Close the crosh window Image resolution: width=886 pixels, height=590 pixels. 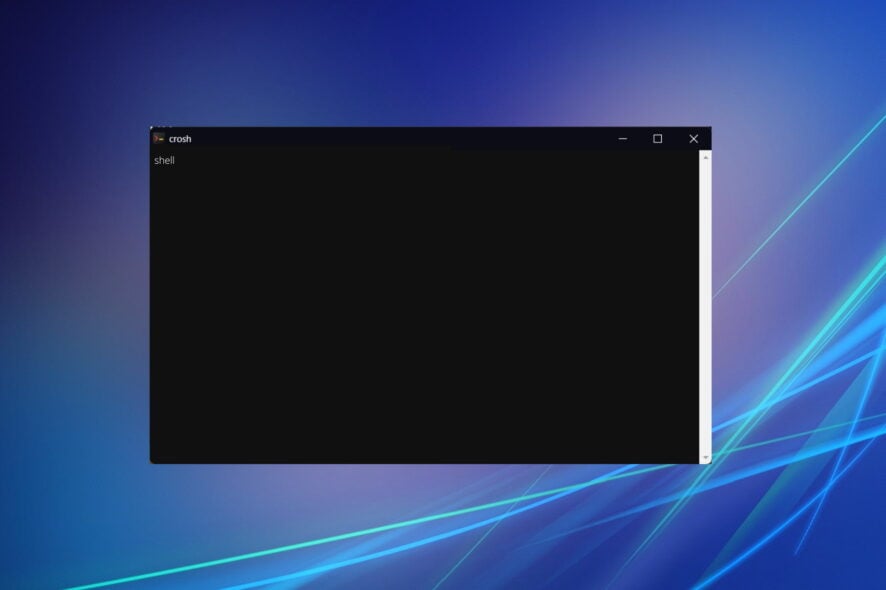[694, 138]
